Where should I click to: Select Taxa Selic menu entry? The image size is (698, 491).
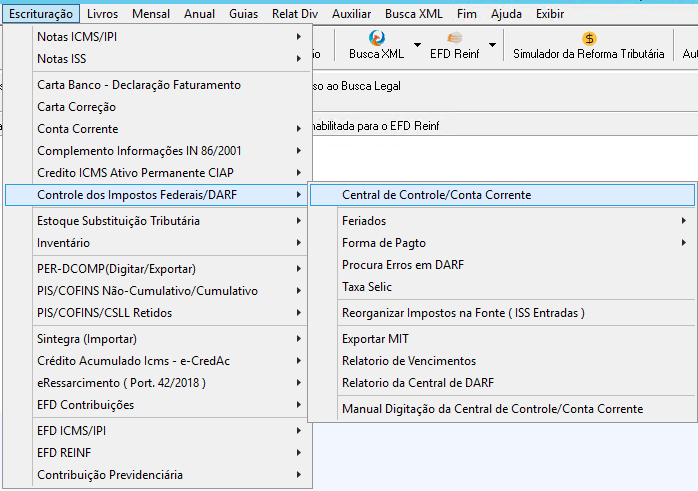pos(502,286)
